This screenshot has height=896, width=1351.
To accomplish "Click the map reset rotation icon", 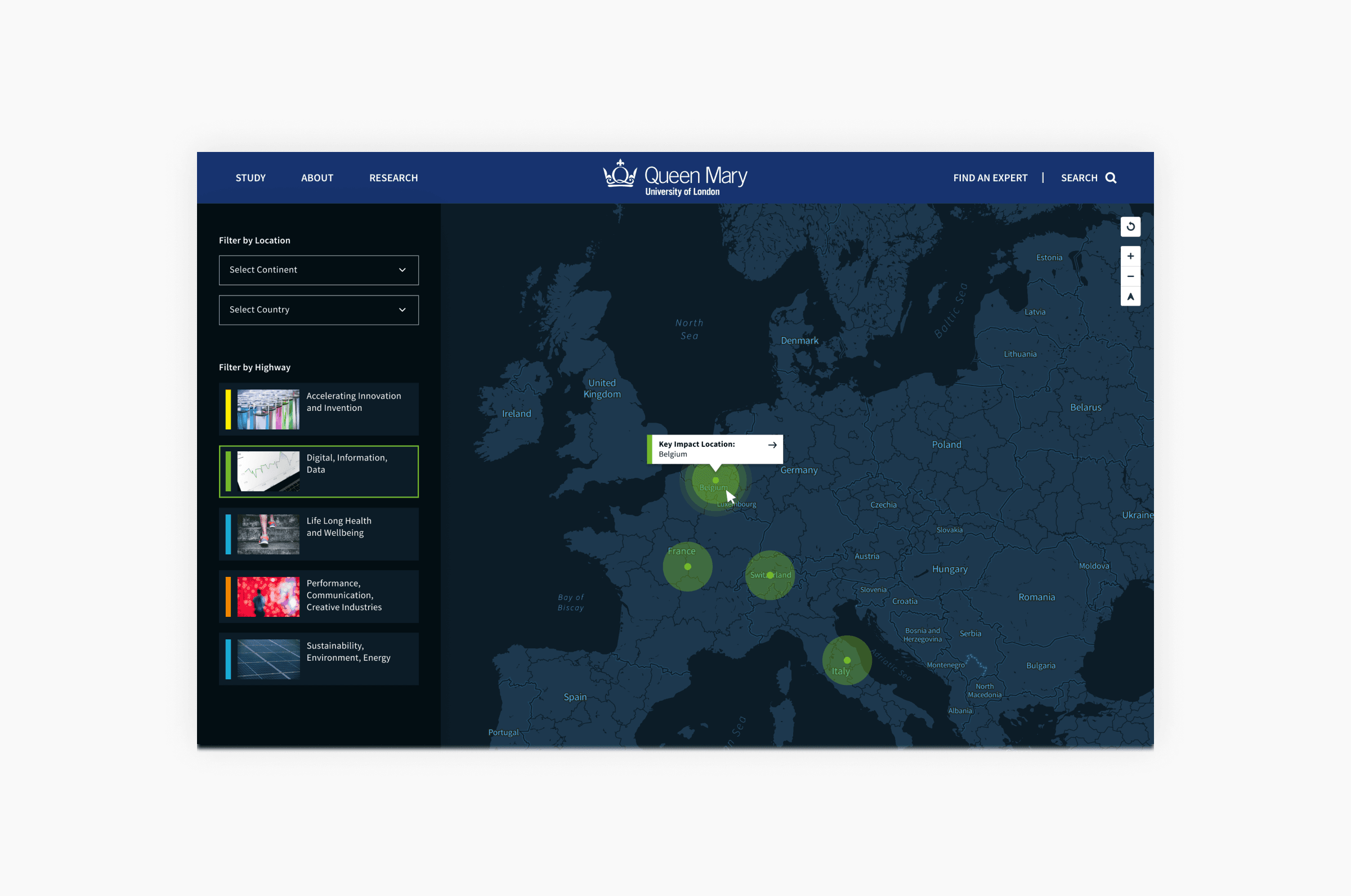I will [1130, 226].
